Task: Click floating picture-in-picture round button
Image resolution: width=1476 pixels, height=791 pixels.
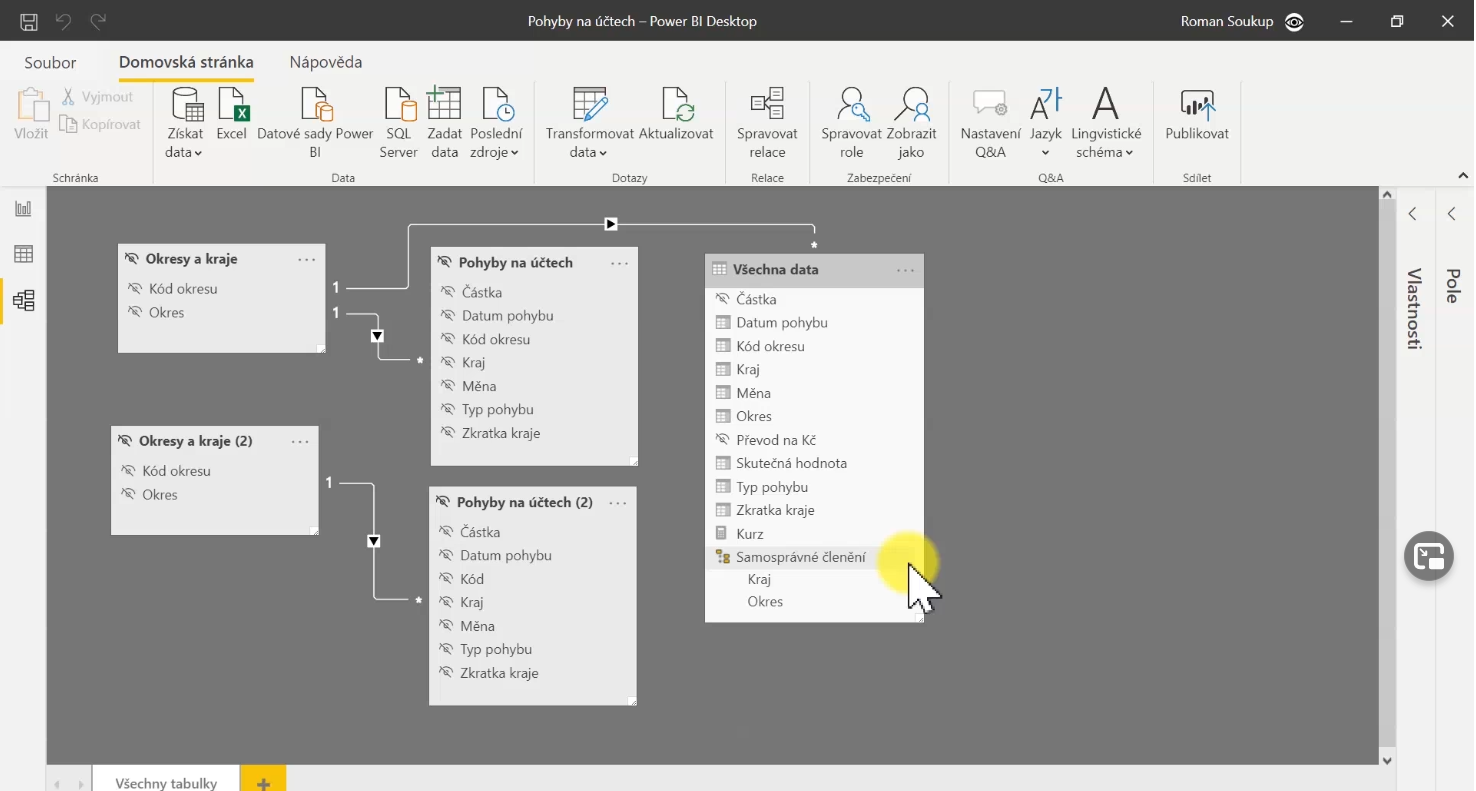Action: (1428, 556)
